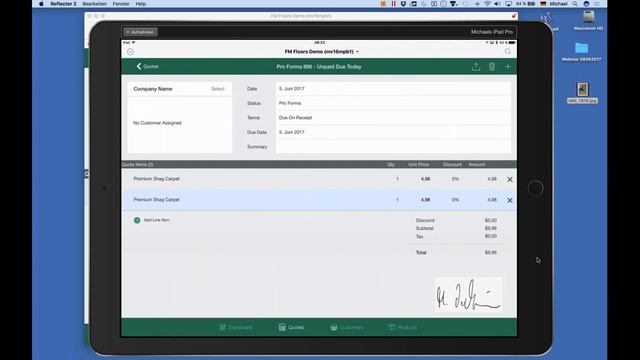The image size is (640, 360).
Task: Tap the share icon in green header
Action: pyautogui.click(x=476, y=67)
